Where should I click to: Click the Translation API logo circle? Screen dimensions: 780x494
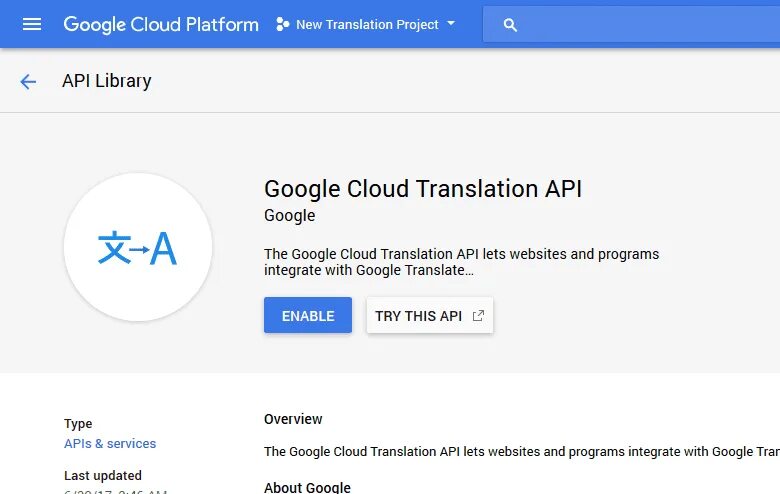tap(138, 247)
